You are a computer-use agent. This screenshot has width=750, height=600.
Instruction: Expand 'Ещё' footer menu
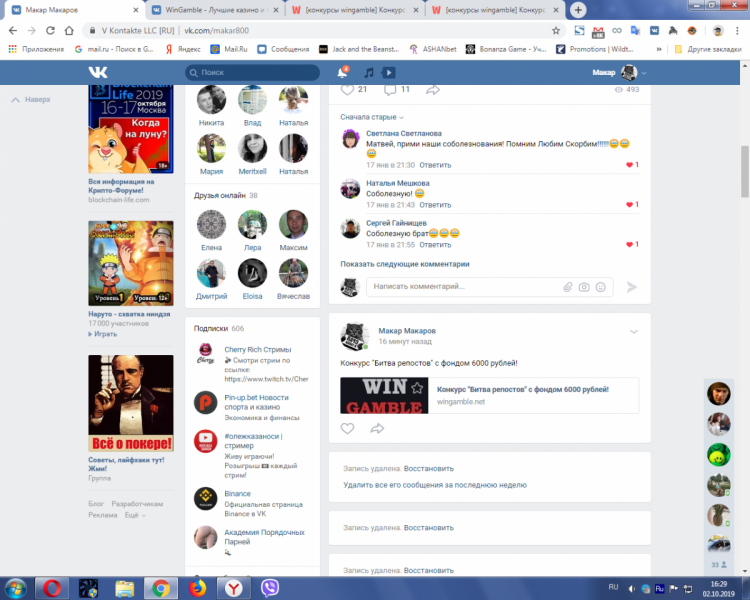point(135,515)
